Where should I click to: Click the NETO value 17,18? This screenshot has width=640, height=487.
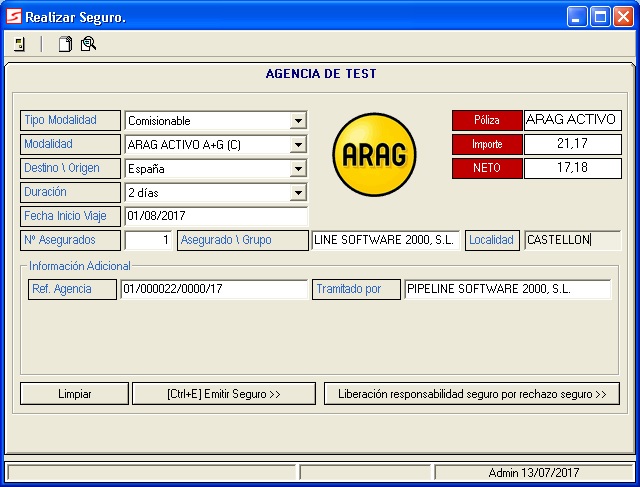[x=573, y=168]
